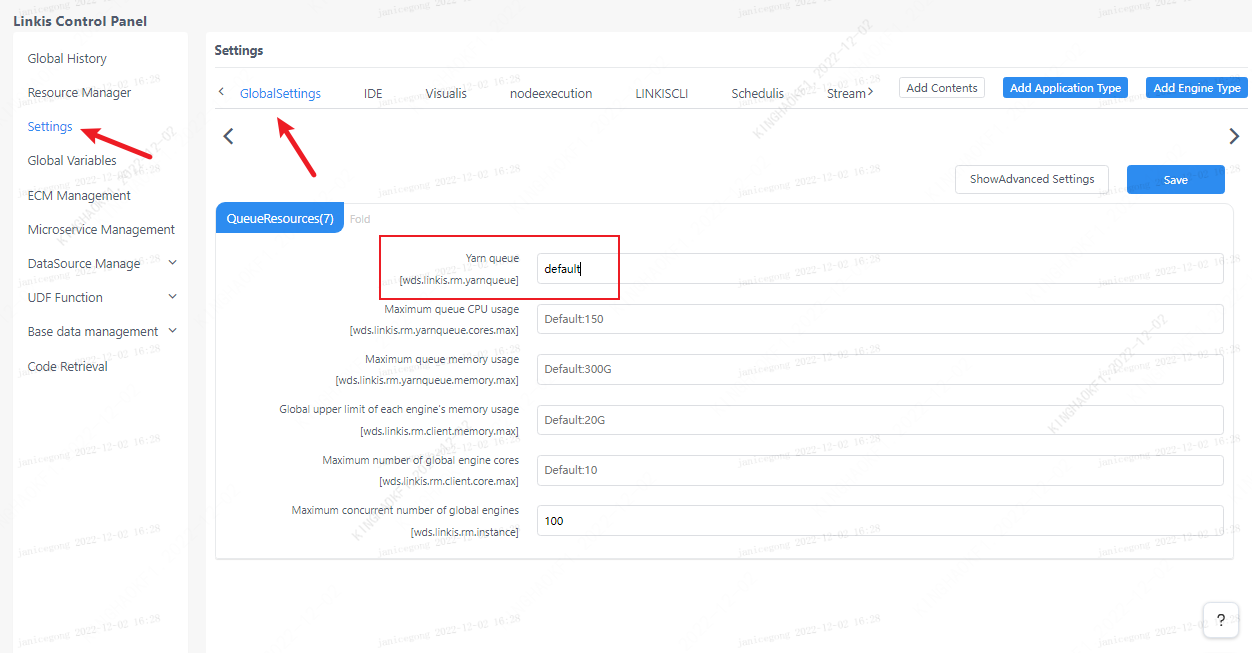The image size is (1252, 653).
Task: Fold the QueueResources section
Action: 360,219
